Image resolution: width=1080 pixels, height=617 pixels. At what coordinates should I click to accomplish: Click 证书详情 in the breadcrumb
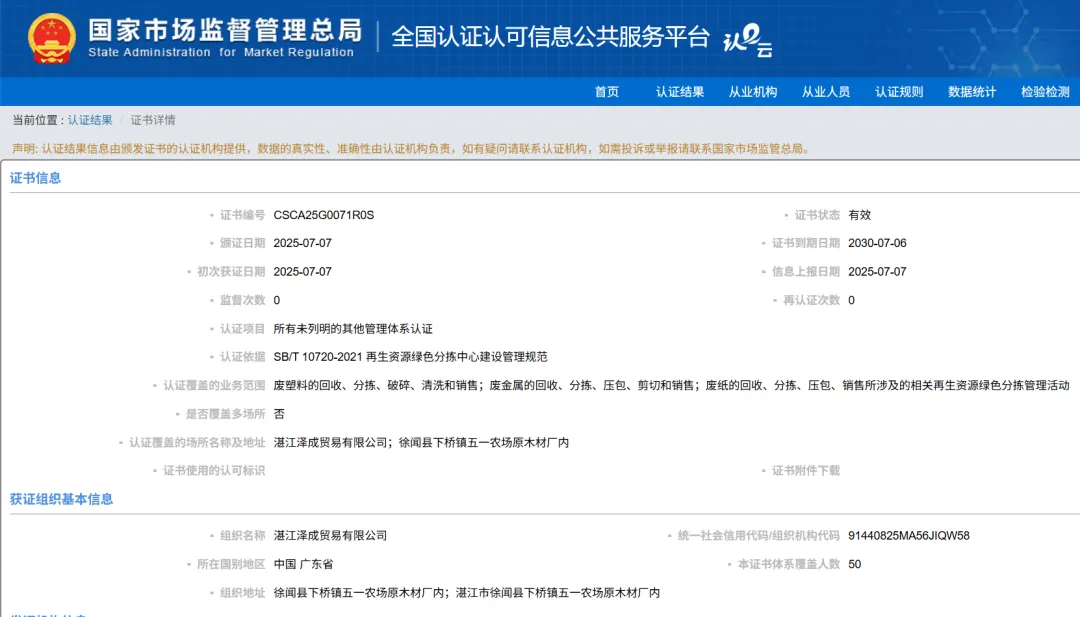point(153,120)
